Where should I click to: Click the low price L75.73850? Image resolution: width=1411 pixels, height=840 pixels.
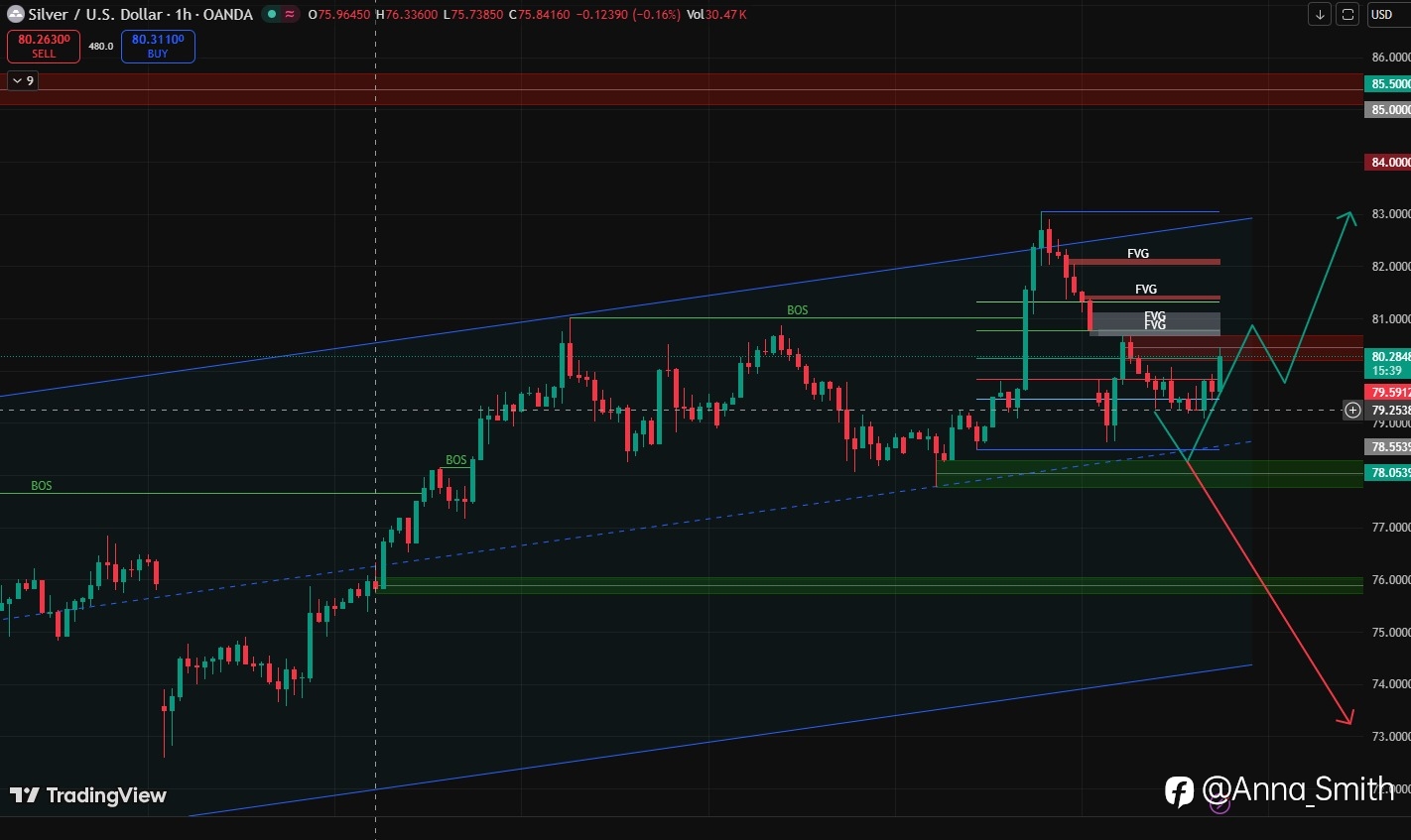(x=472, y=15)
